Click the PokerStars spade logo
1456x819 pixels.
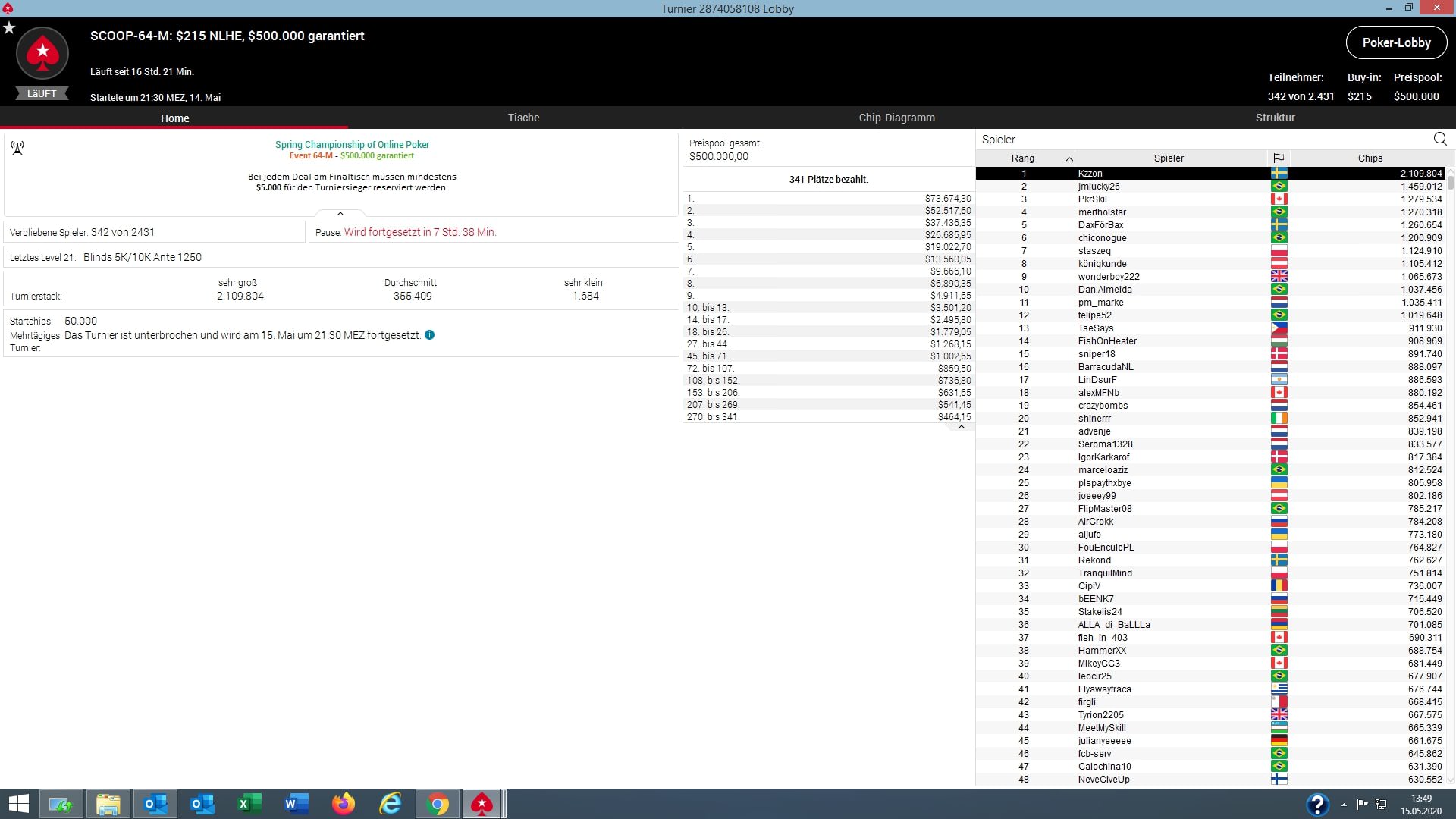tap(42, 53)
